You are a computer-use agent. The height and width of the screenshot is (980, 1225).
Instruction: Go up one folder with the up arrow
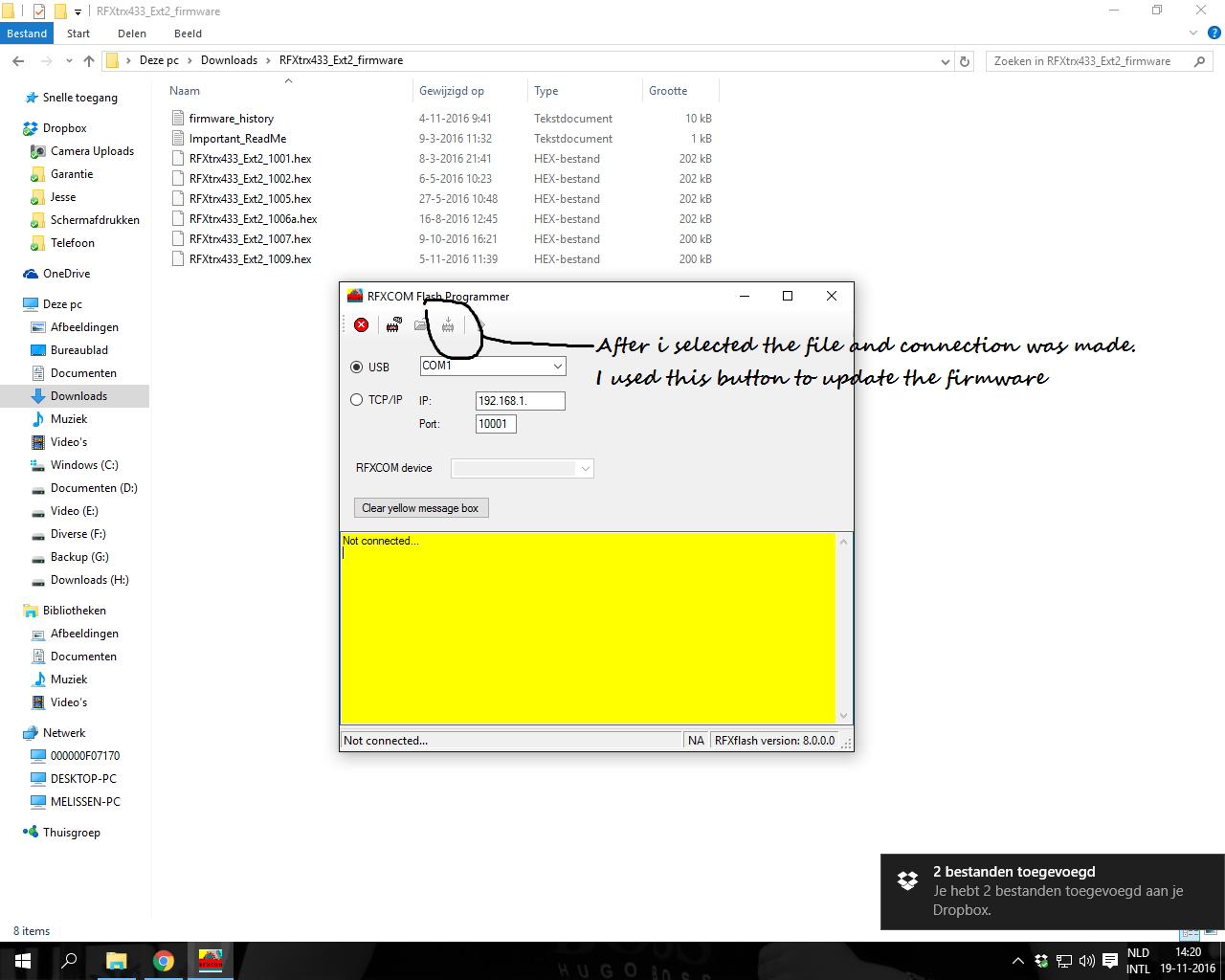pyautogui.click(x=89, y=60)
